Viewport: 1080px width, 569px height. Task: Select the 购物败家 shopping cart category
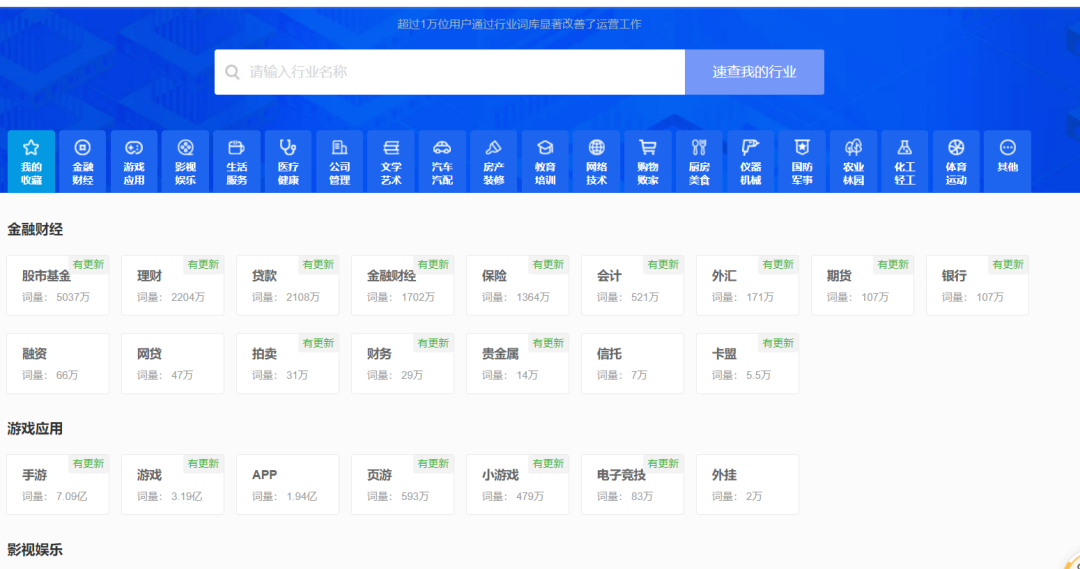tap(647, 161)
